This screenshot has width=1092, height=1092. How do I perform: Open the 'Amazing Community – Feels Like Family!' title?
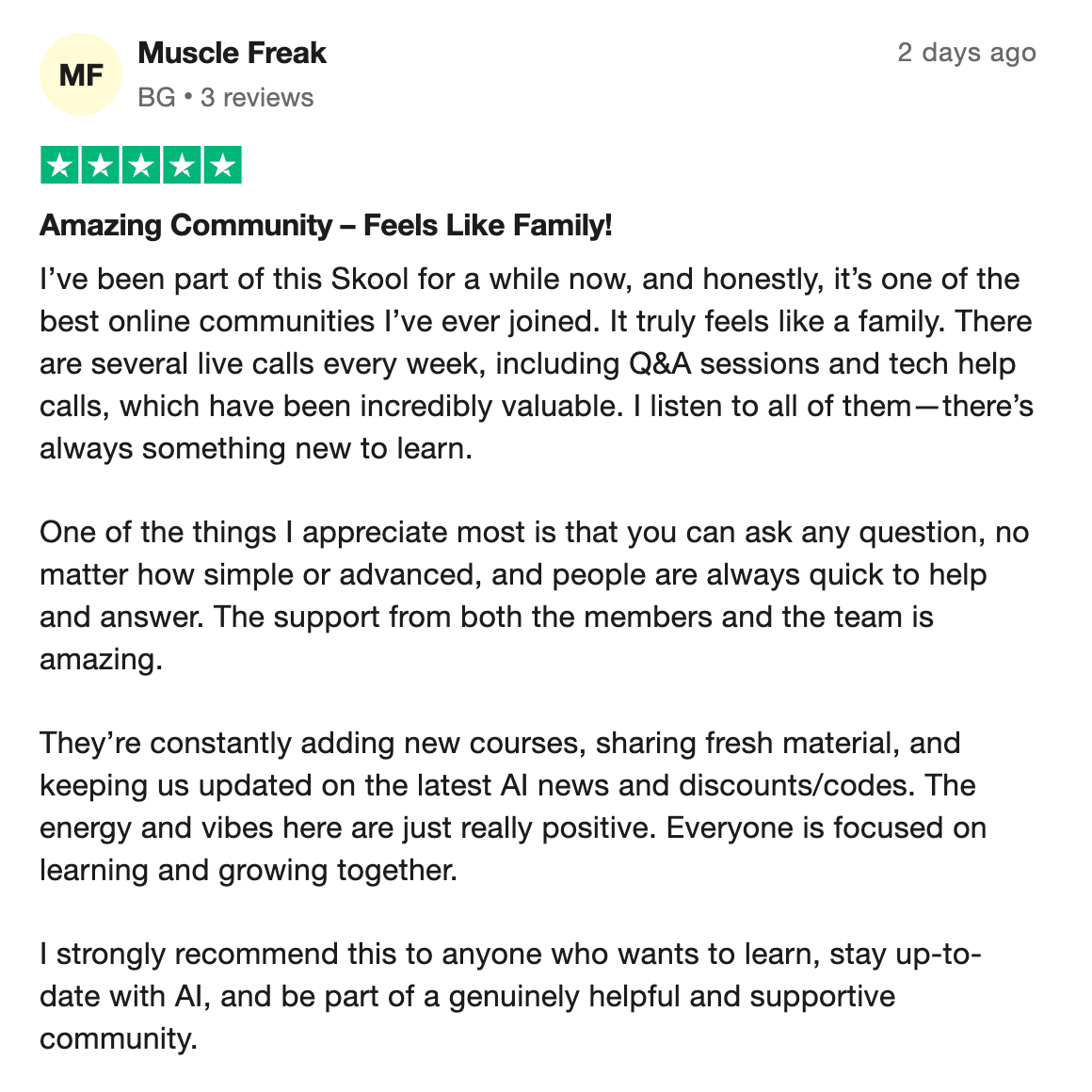click(326, 225)
